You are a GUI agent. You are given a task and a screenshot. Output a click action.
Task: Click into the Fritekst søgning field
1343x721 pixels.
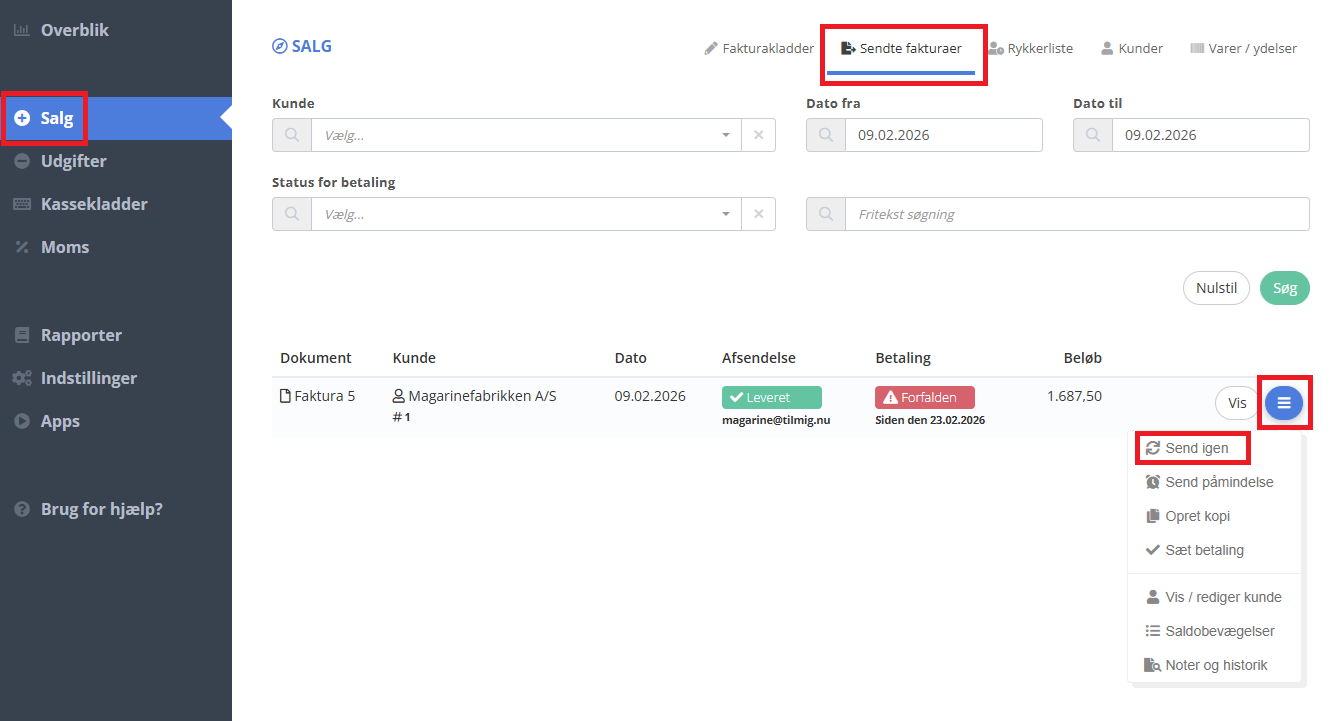click(1075, 214)
